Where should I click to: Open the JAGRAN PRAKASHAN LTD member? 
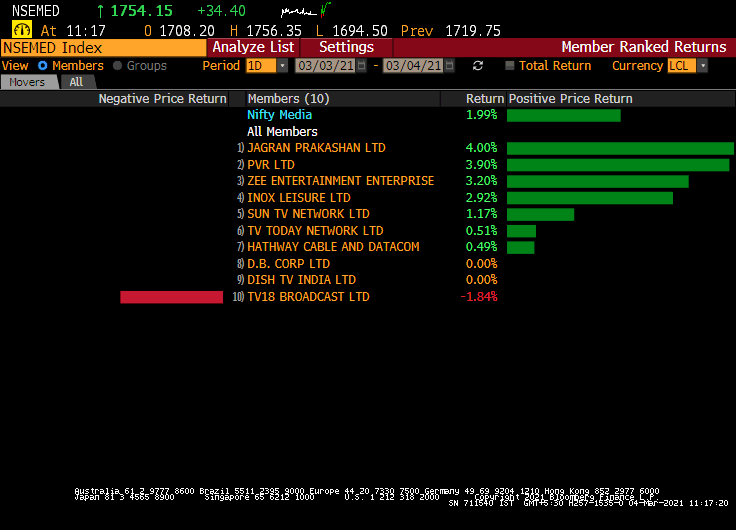pos(316,148)
